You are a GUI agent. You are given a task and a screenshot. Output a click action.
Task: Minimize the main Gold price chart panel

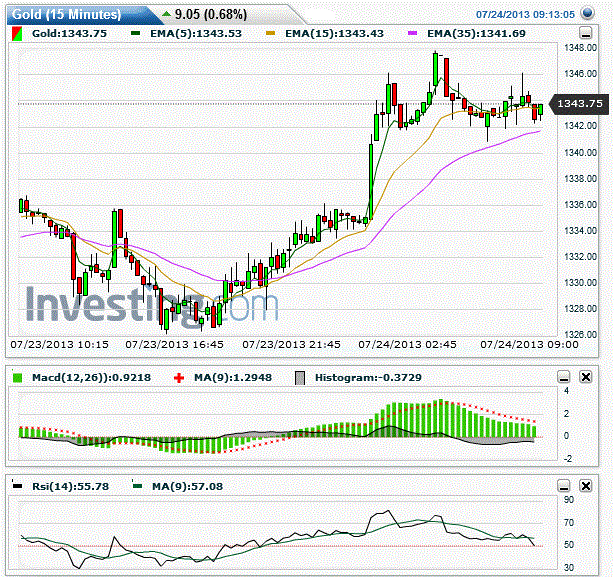click(x=585, y=33)
